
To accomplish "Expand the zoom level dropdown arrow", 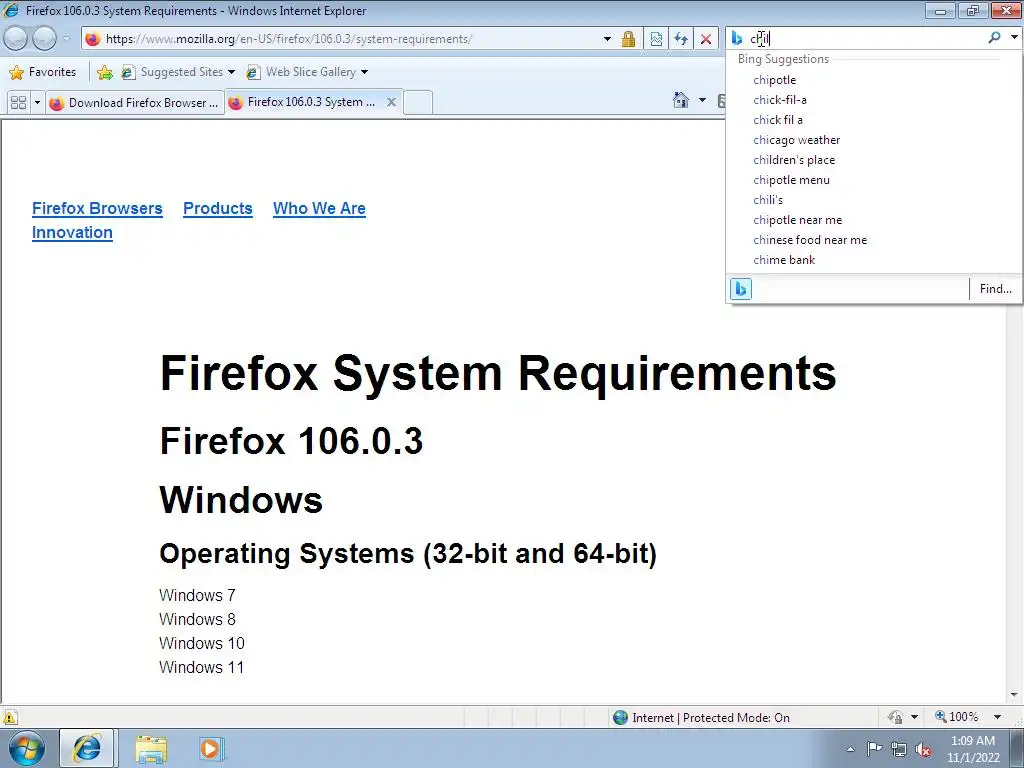I will tap(997, 717).
